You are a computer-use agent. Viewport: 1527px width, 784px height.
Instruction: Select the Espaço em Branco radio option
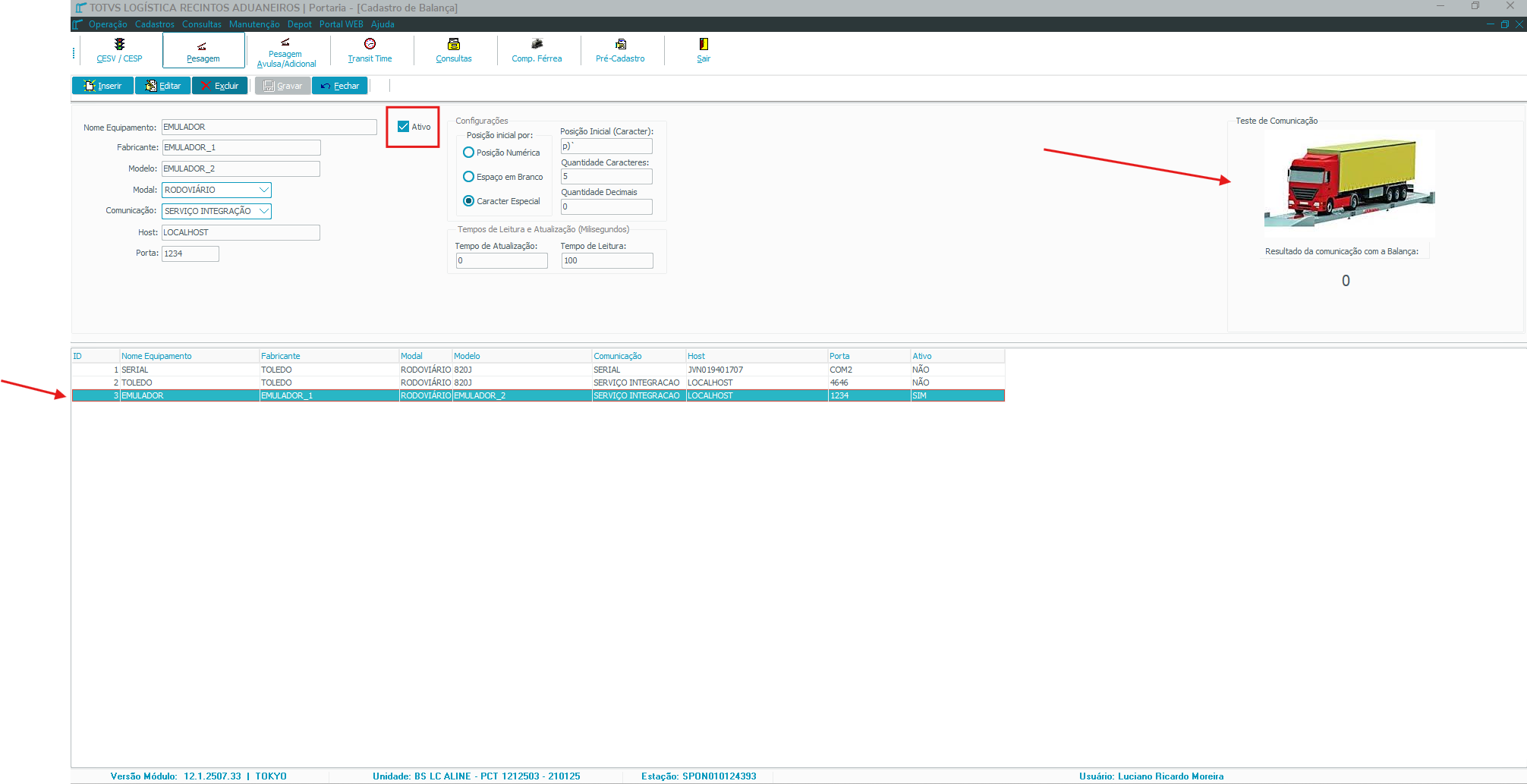(x=469, y=177)
